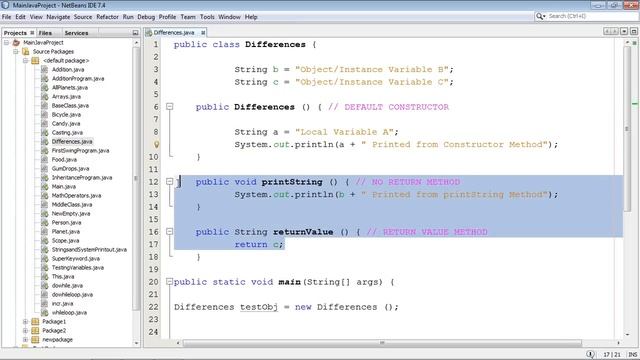Select BaseClass.java file
The width and height of the screenshot is (640, 360).
(x=70, y=105)
